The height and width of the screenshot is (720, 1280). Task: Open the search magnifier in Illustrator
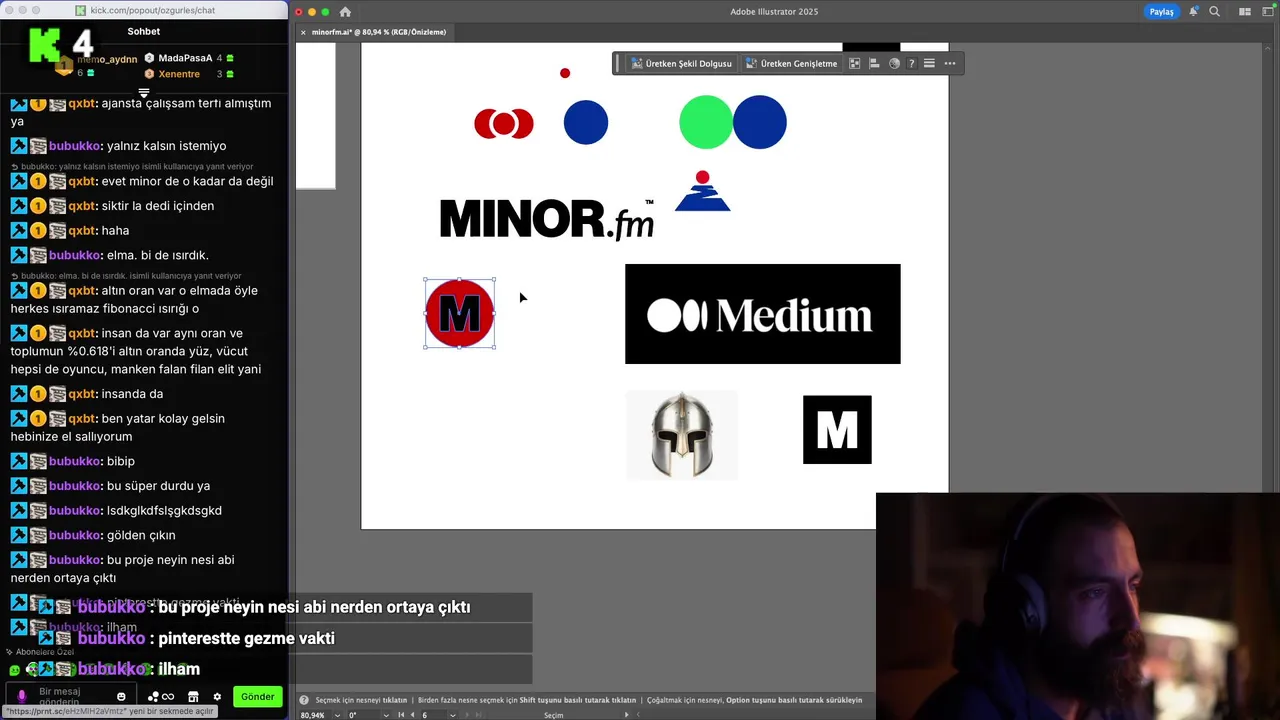[x=1214, y=12]
